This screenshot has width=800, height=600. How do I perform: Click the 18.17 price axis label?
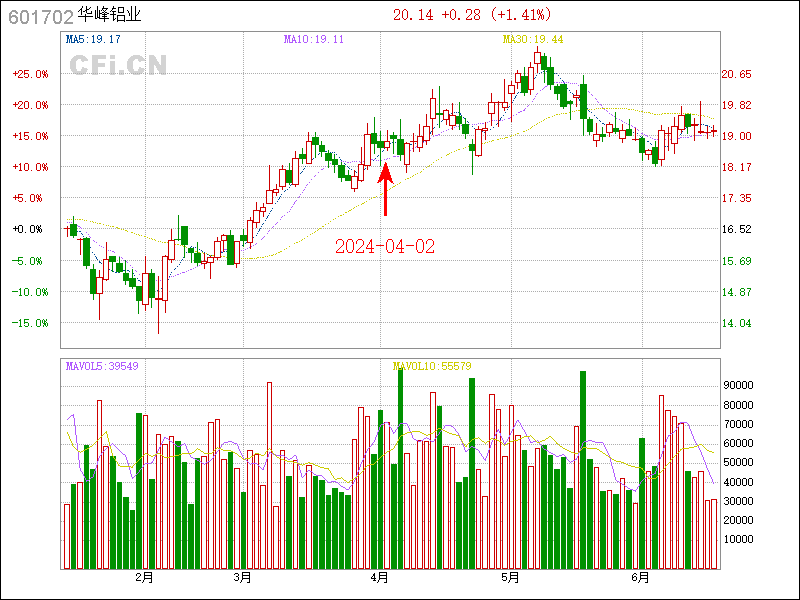pos(736,167)
